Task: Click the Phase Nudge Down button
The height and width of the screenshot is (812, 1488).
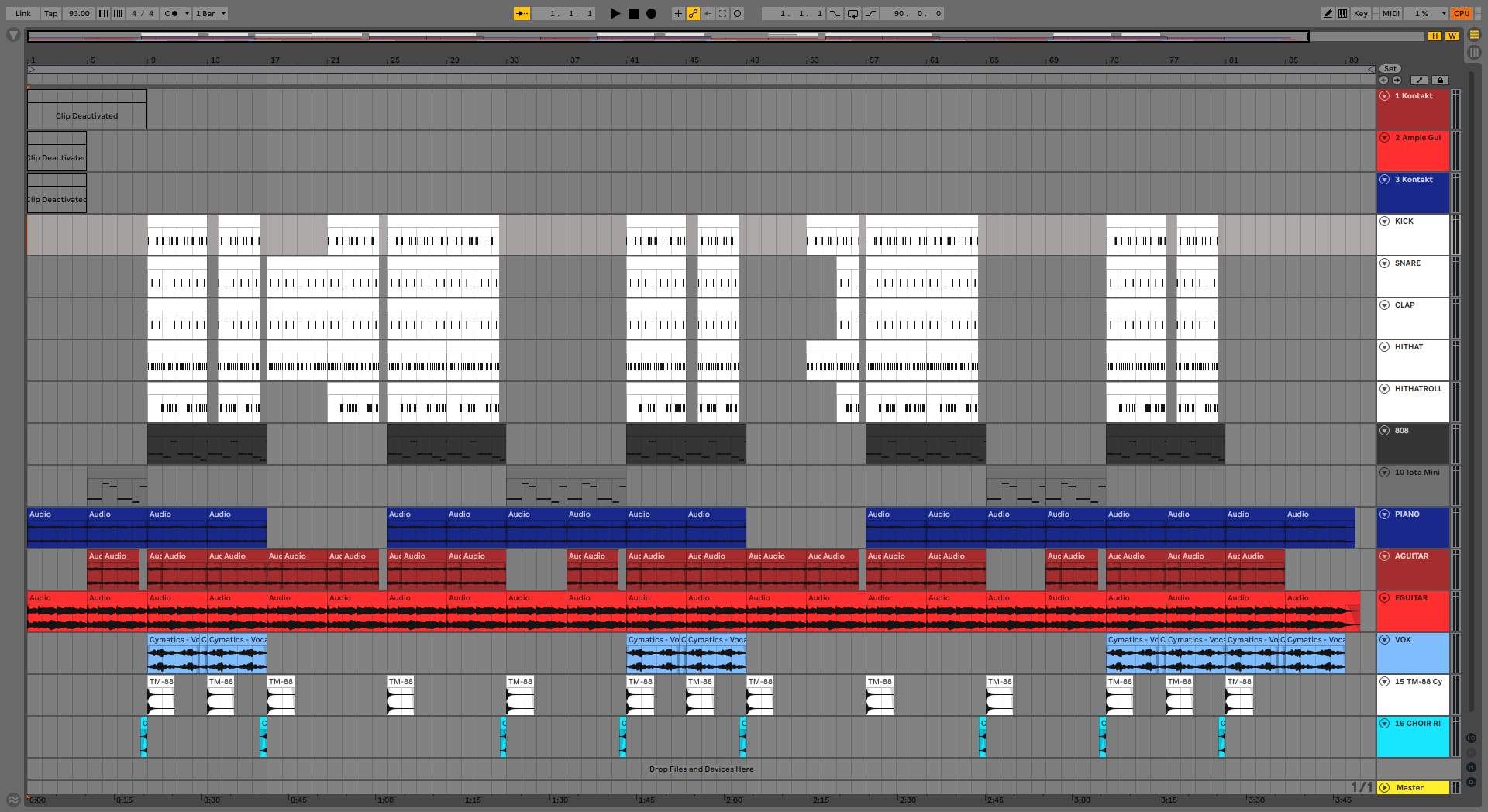Action: [x=103, y=13]
